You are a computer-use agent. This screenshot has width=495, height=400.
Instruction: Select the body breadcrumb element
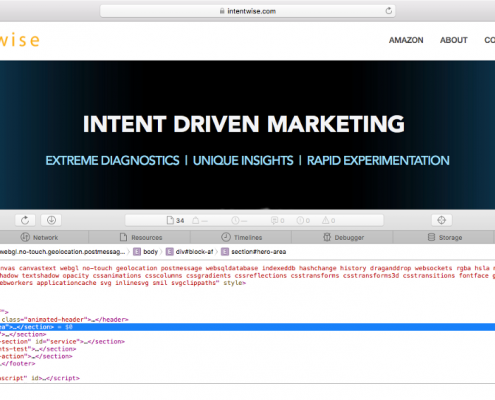pos(146,252)
